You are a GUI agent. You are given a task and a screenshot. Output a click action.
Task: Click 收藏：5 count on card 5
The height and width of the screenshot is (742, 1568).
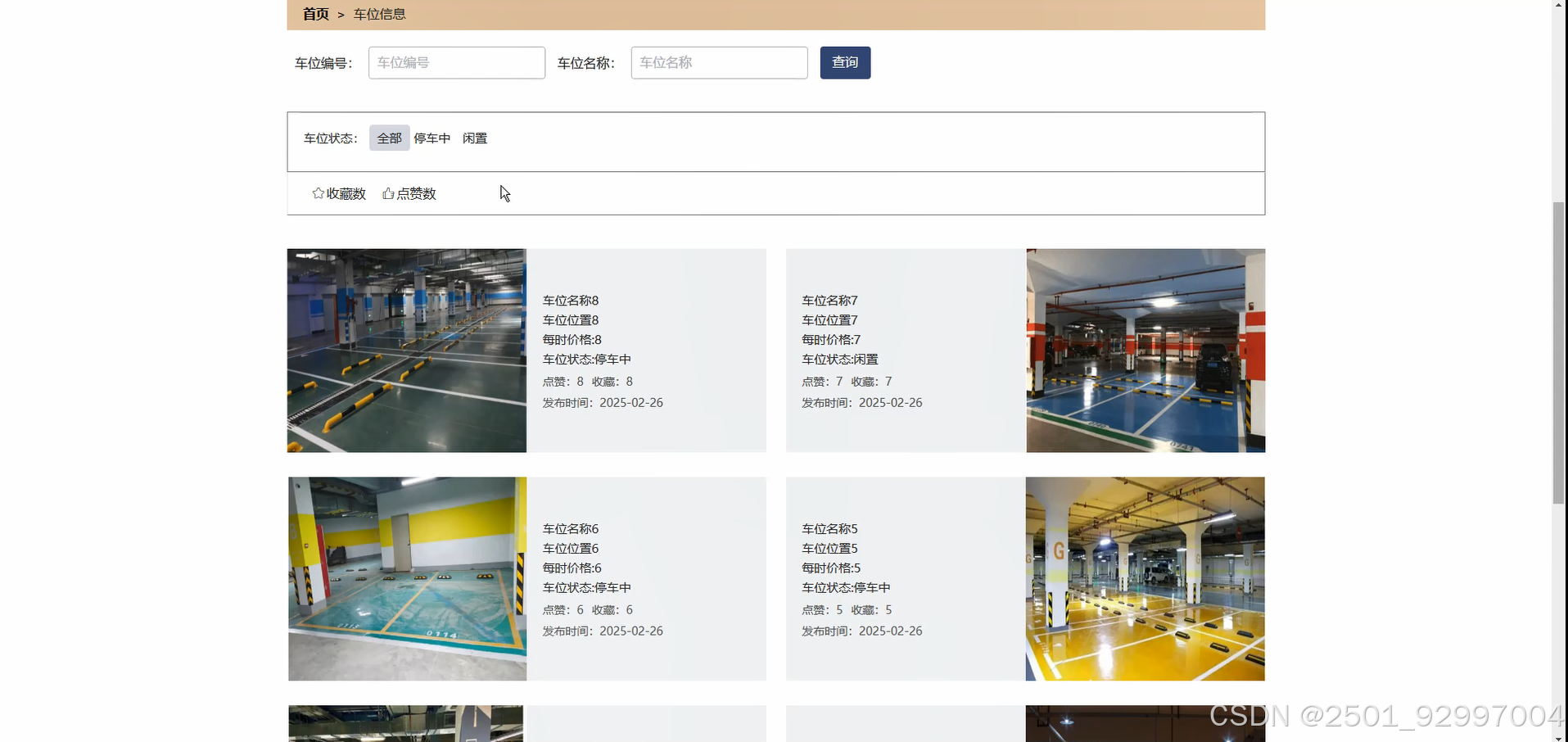[872, 610]
